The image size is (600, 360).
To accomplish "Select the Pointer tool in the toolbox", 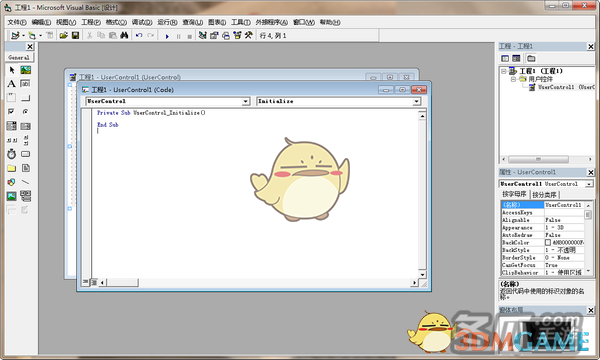I will [11, 70].
